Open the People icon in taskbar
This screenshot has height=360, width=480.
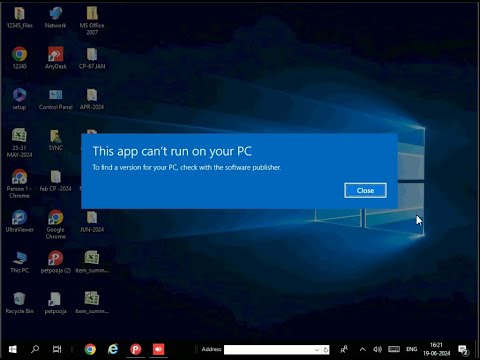tap(344, 349)
